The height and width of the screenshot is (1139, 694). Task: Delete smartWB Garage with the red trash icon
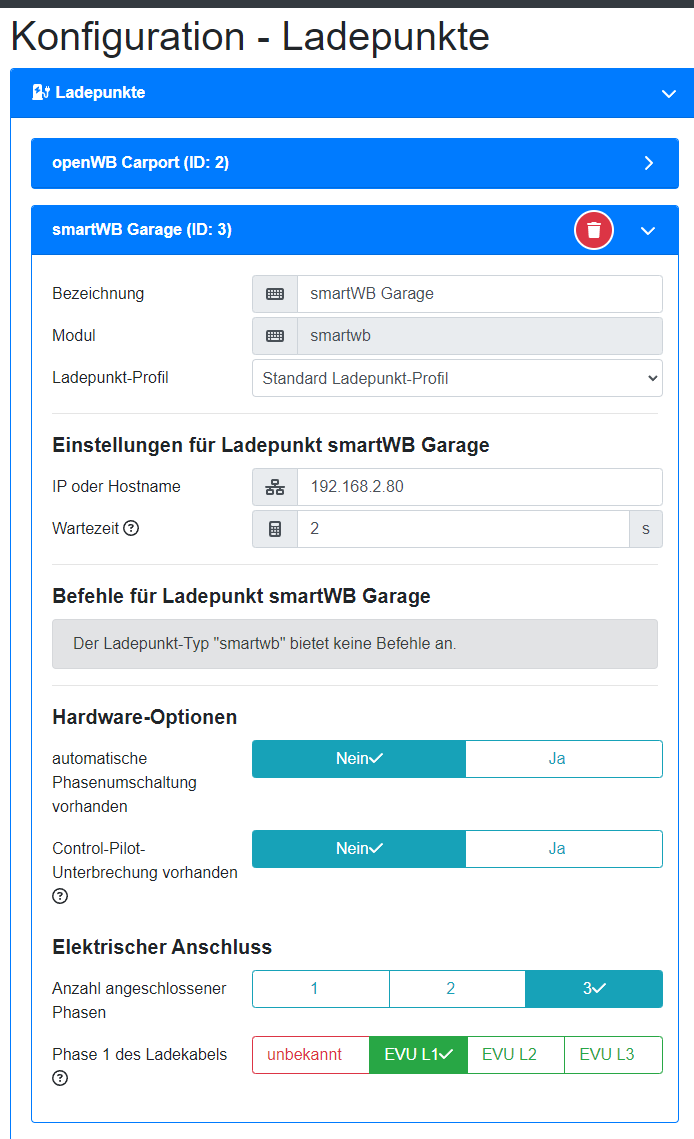(x=594, y=230)
